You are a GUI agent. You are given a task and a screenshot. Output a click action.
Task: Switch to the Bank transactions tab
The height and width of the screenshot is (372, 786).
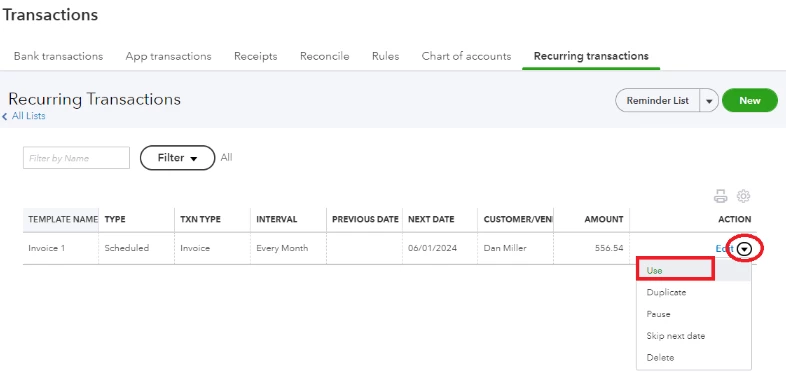click(58, 56)
